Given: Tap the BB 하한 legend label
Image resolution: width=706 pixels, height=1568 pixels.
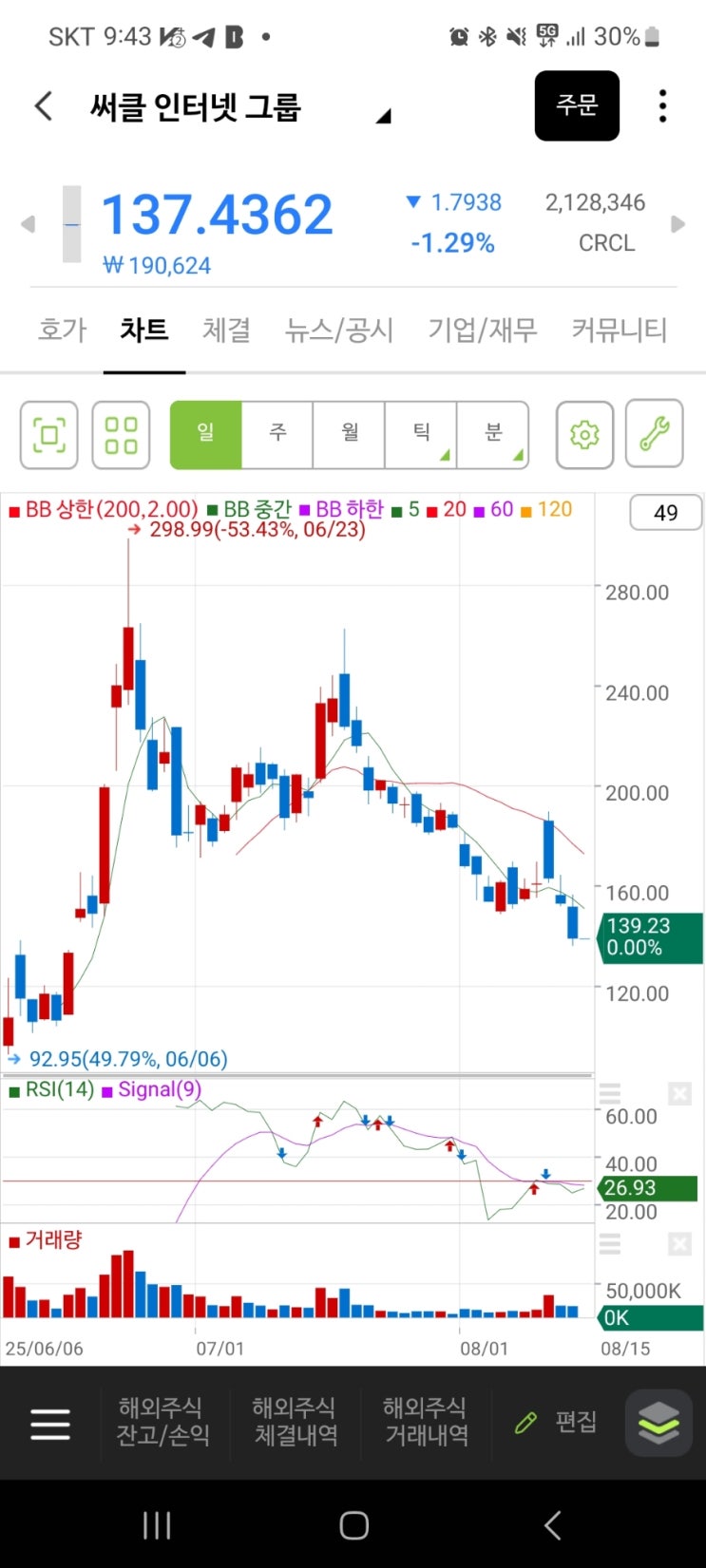Looking at the screenshot, I should (341, 510).
